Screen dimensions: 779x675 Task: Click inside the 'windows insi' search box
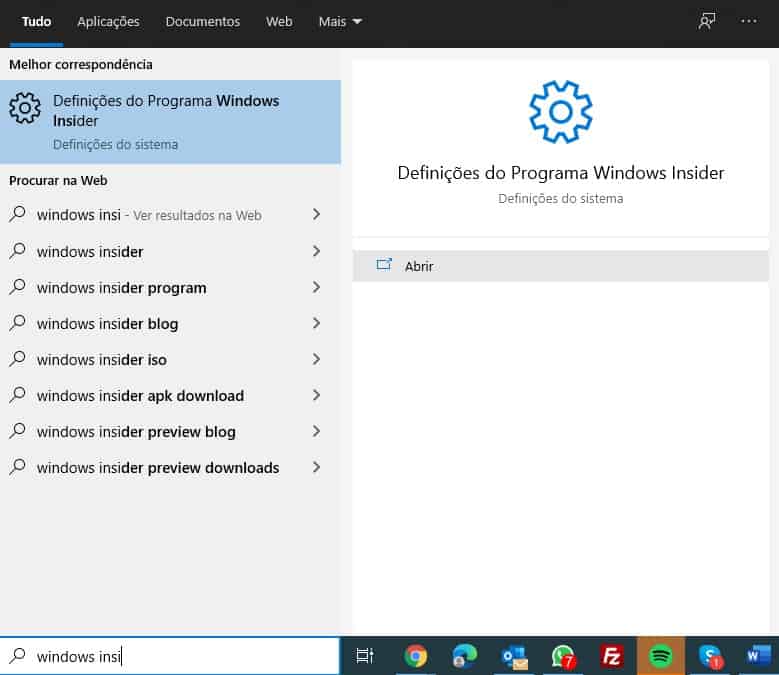pos(170,656)
